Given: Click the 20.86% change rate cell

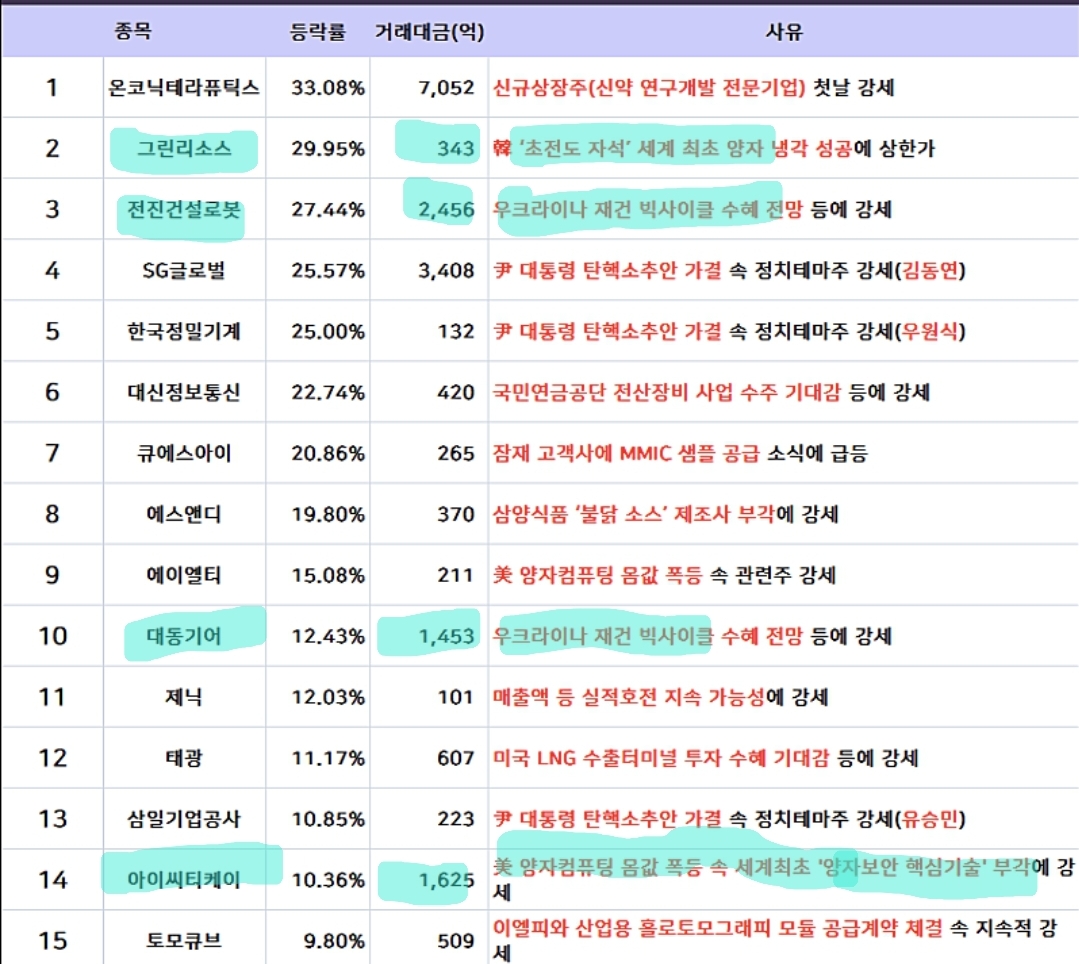Looking at the screenshot, I should pos(328,453).
